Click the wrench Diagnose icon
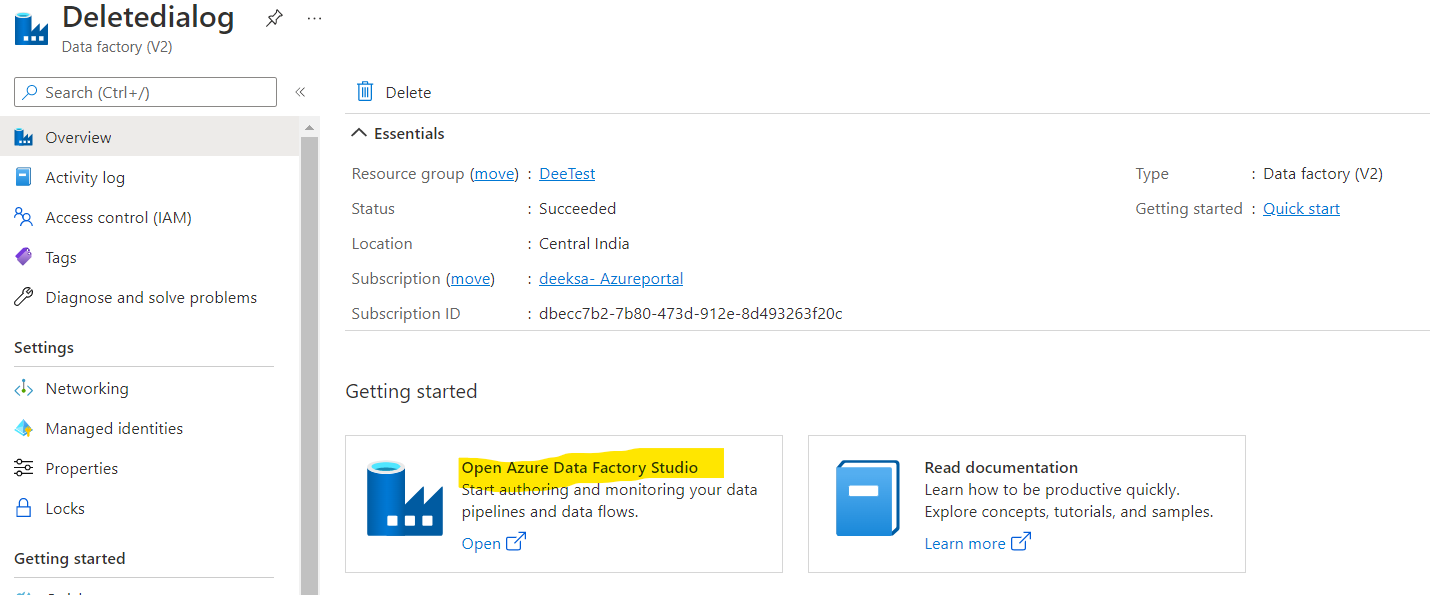The height and width of the screenshot is (595, 1430). coord(24,297)
